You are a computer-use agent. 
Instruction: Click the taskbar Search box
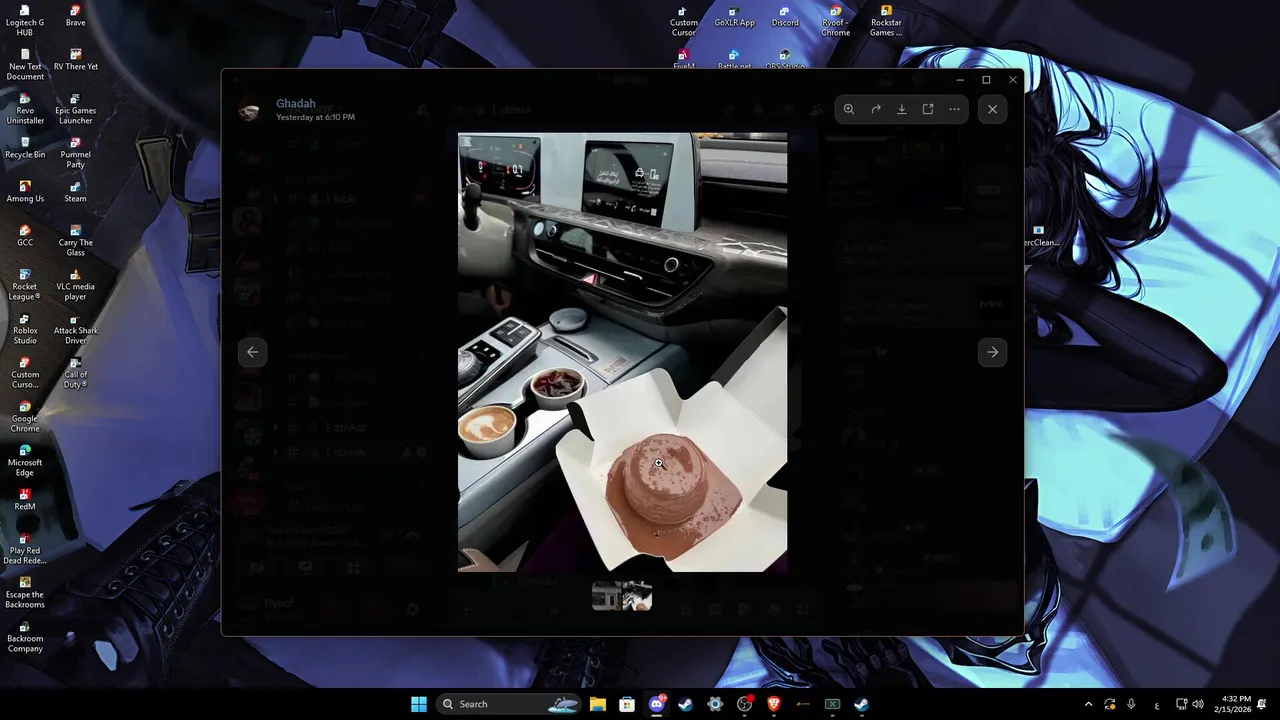(508, 704)
